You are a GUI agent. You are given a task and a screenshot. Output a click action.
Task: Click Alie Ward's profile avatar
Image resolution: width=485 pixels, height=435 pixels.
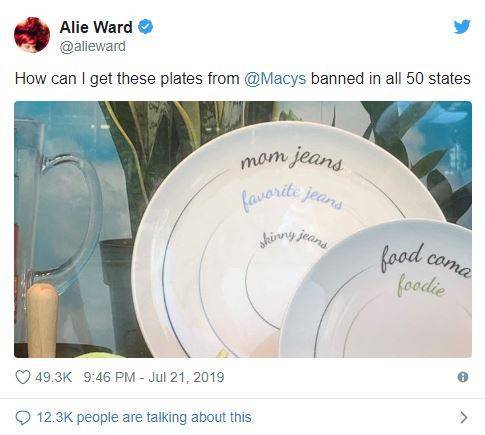pyautogui.click(x=32, y=35)
